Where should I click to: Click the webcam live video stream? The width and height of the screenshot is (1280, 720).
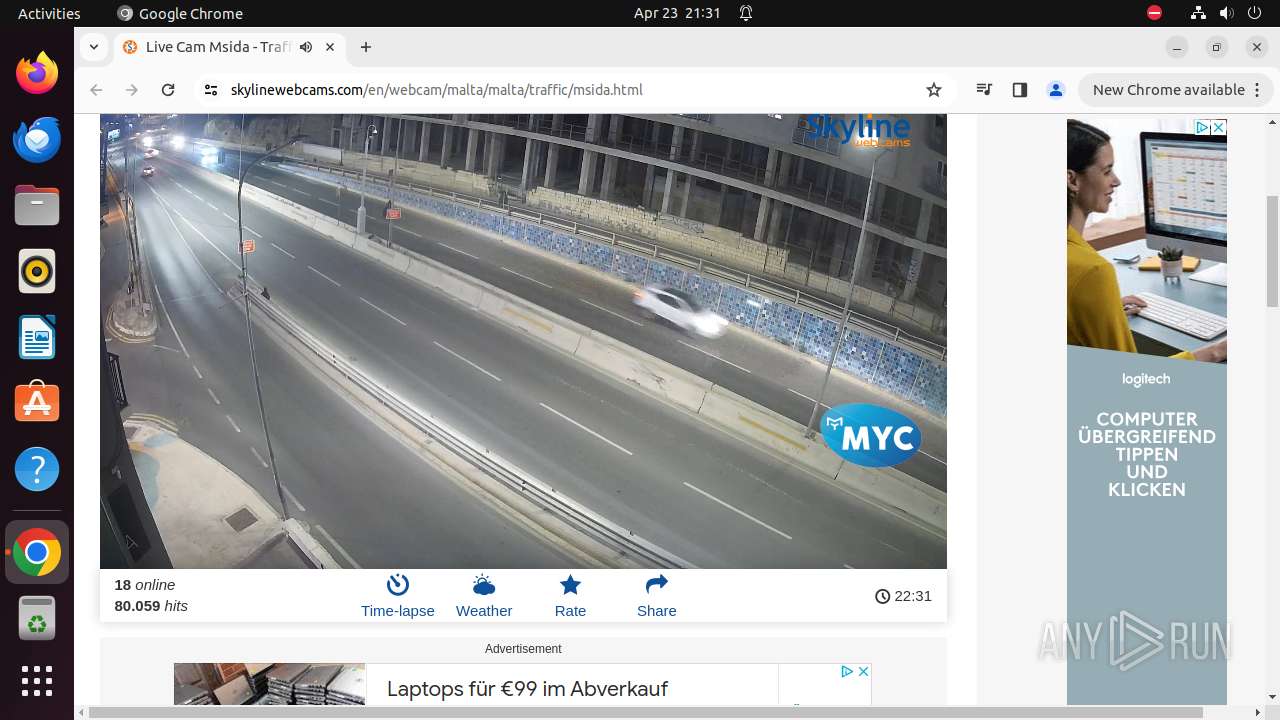[x=523, y=341]
